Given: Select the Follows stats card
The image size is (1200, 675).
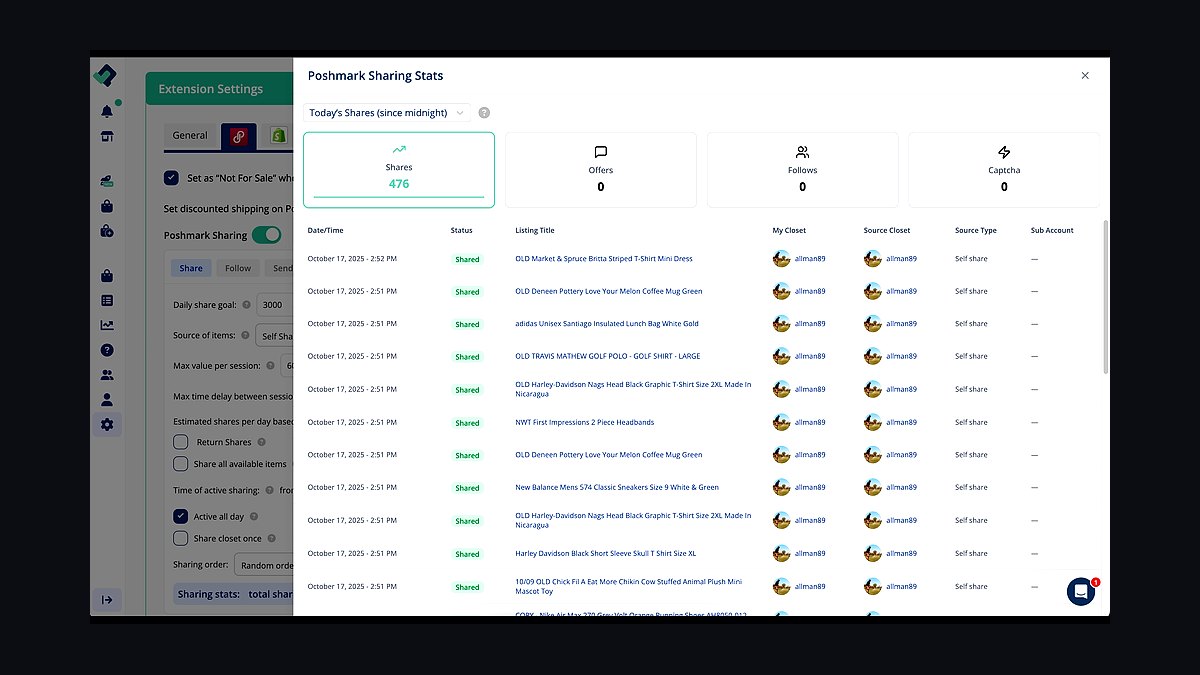Looking at the screenshot, I should (802, 170).
